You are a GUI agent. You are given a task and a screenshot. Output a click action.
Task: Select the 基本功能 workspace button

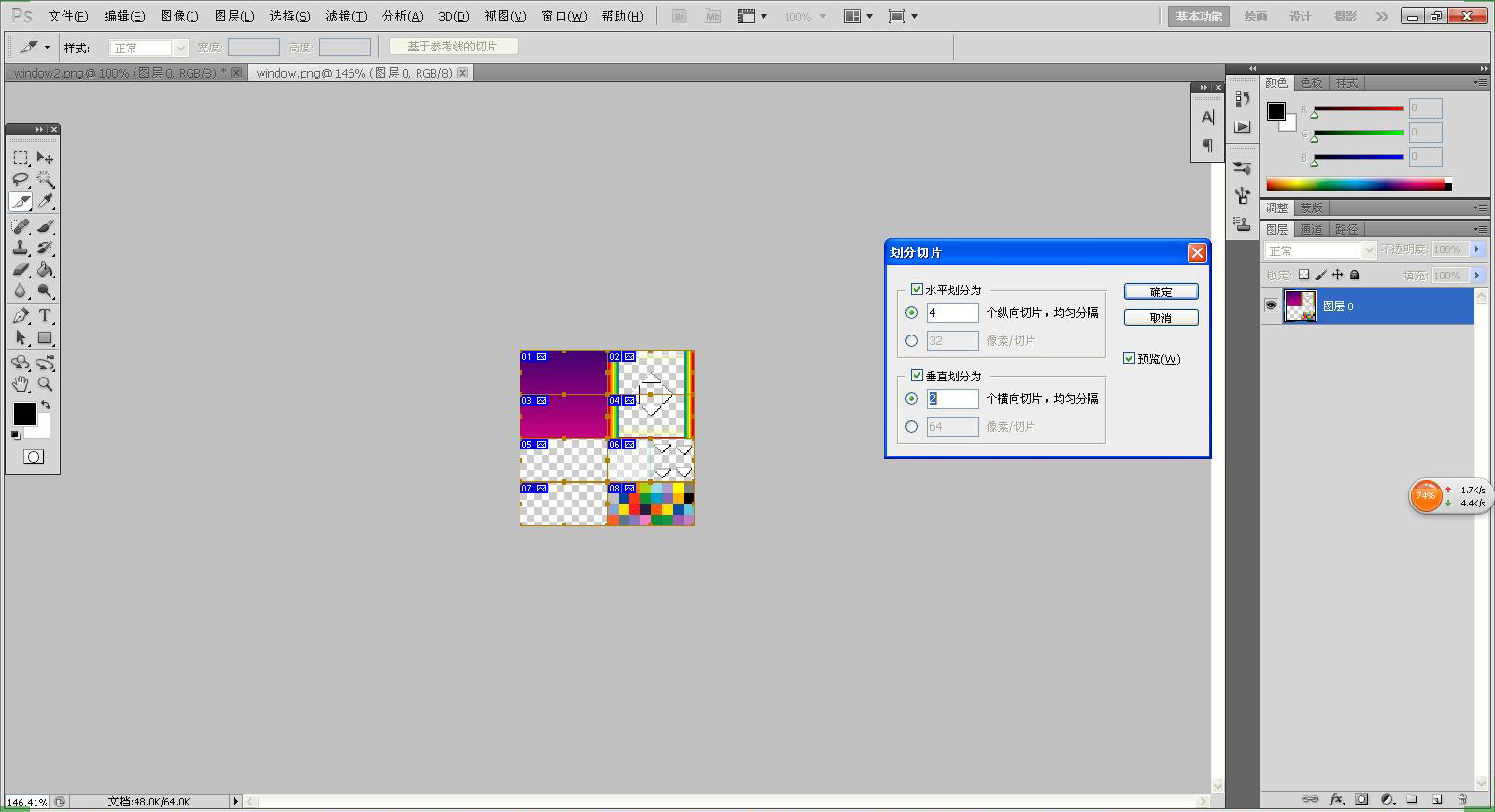1199,16
